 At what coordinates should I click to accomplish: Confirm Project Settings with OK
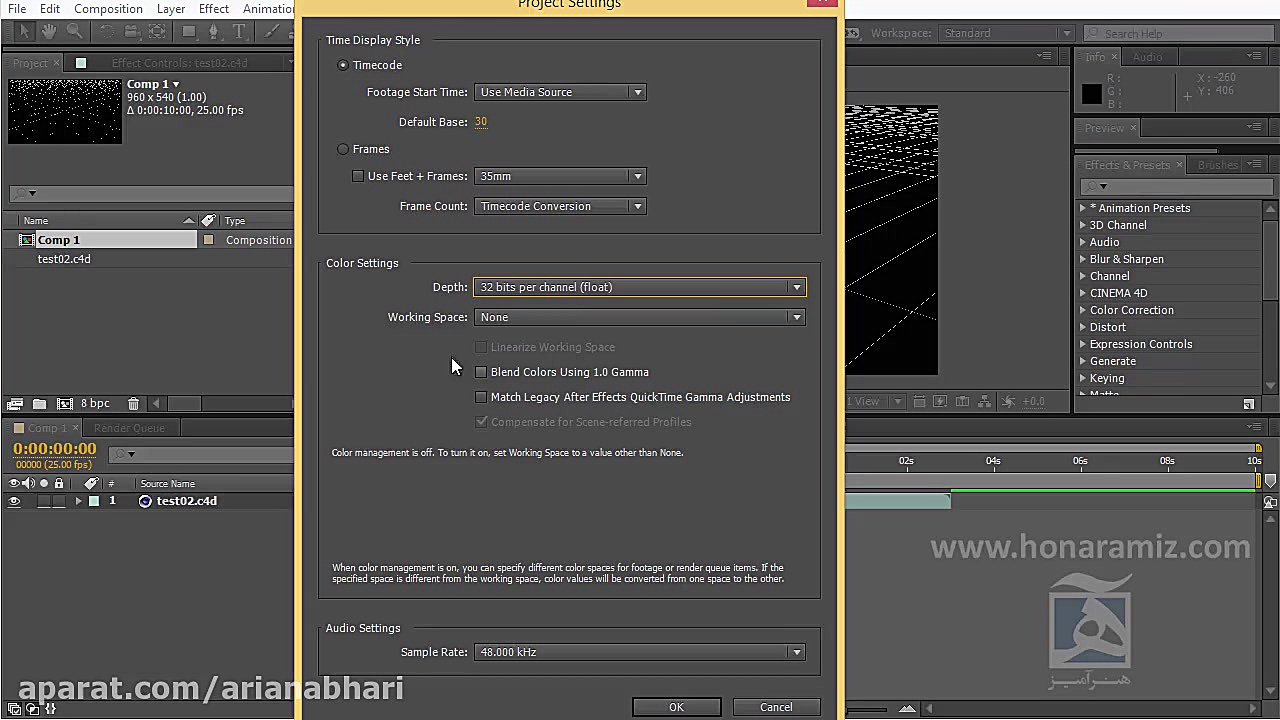(x=676, y=707)
